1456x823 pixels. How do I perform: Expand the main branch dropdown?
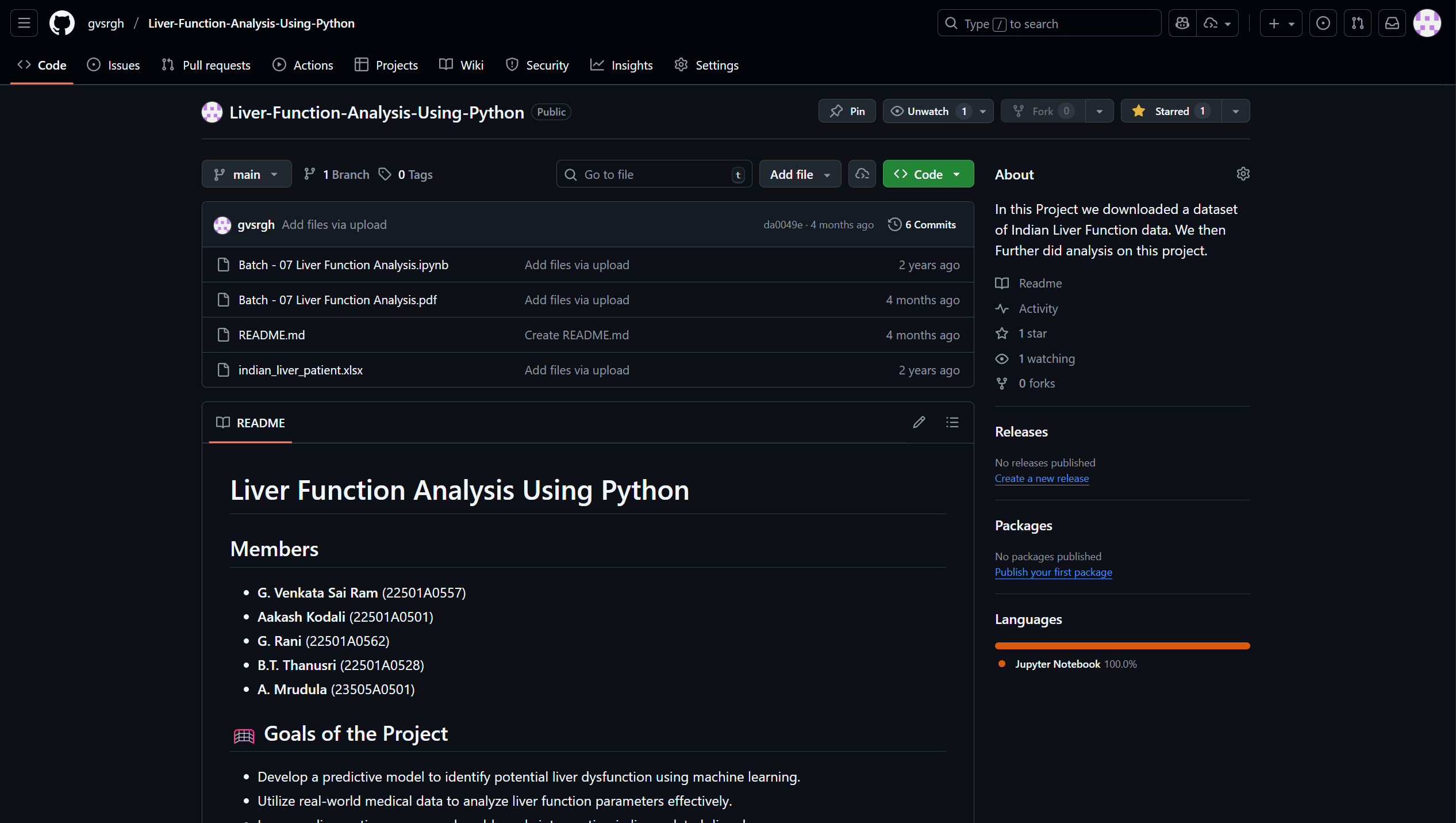coord(246,175)
